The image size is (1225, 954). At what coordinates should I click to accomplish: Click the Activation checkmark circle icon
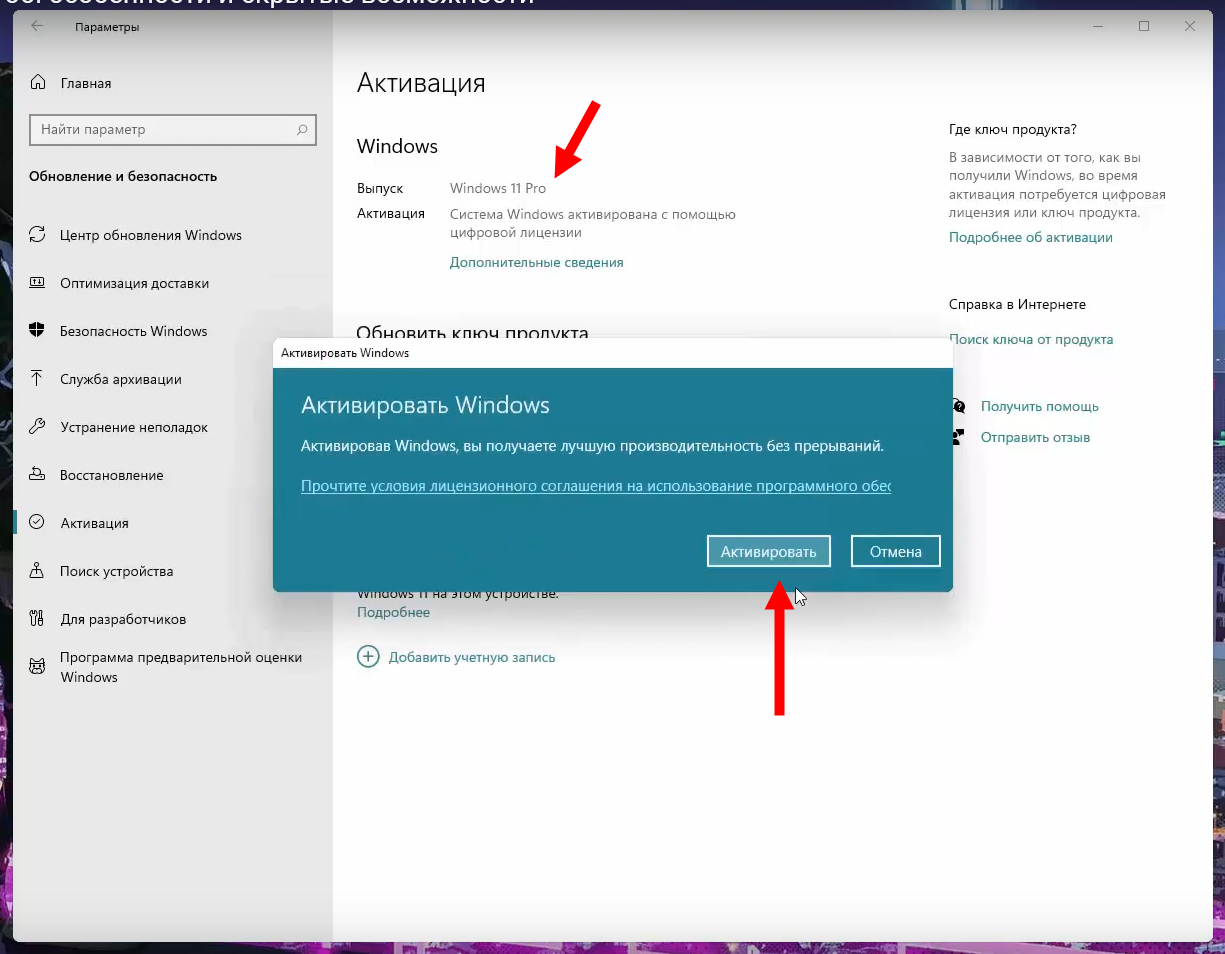(x=37, y=523)
